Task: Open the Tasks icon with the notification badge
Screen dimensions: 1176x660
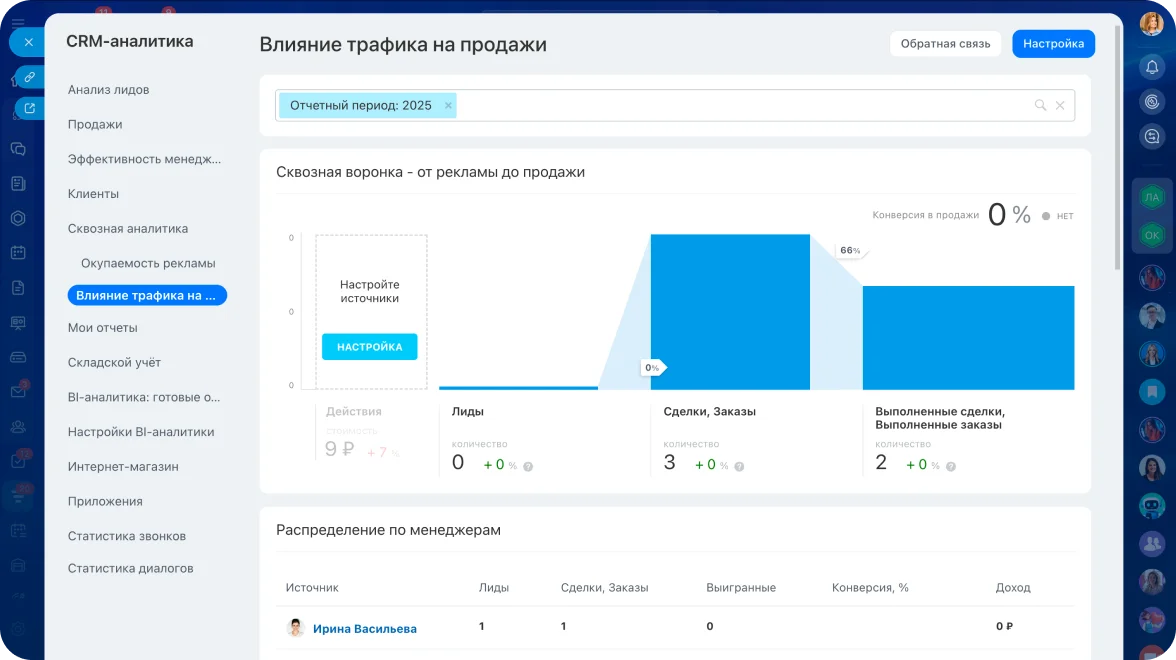Action: (19, 459)
